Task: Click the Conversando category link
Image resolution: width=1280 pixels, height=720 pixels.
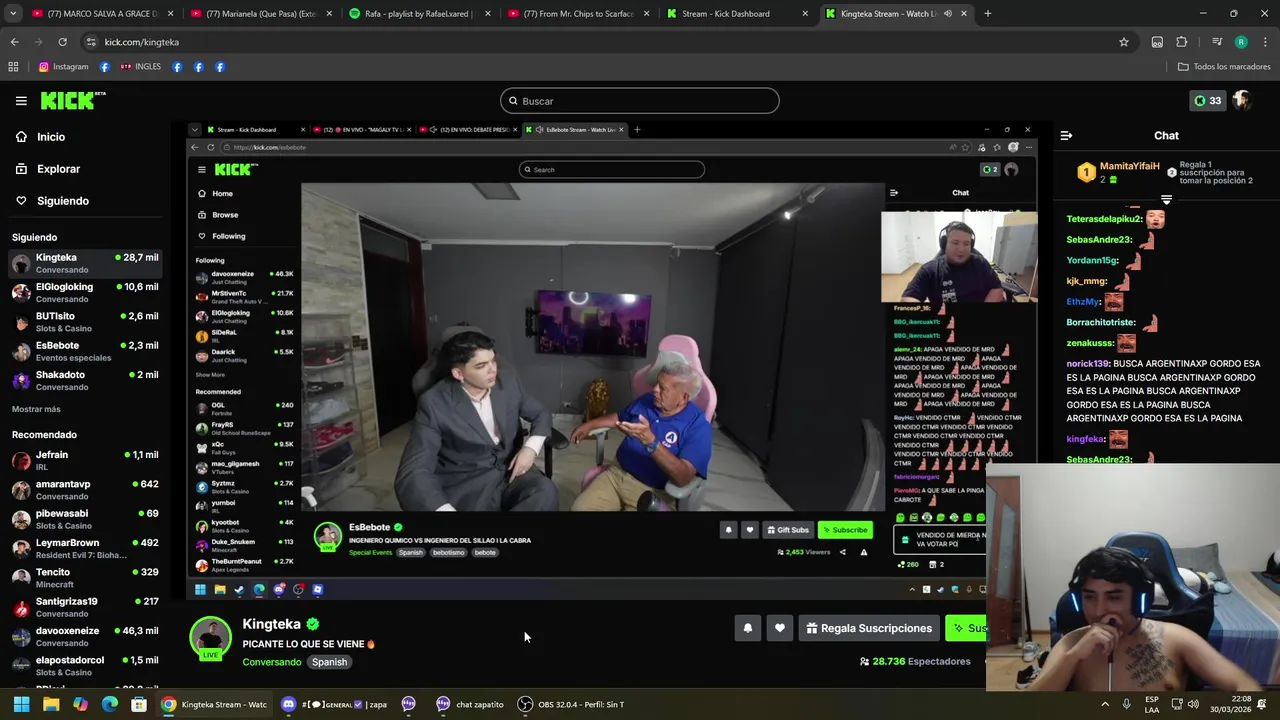Action: 271,662
